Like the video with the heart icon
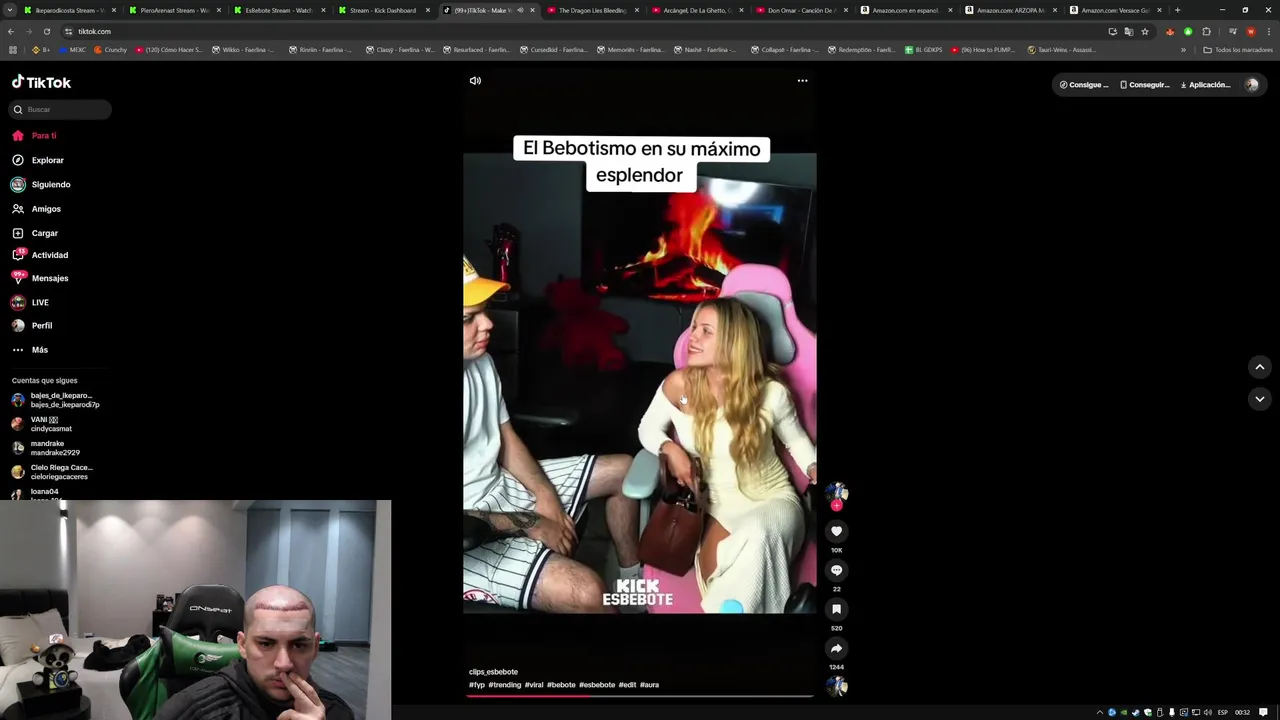 tap(837, 531)
